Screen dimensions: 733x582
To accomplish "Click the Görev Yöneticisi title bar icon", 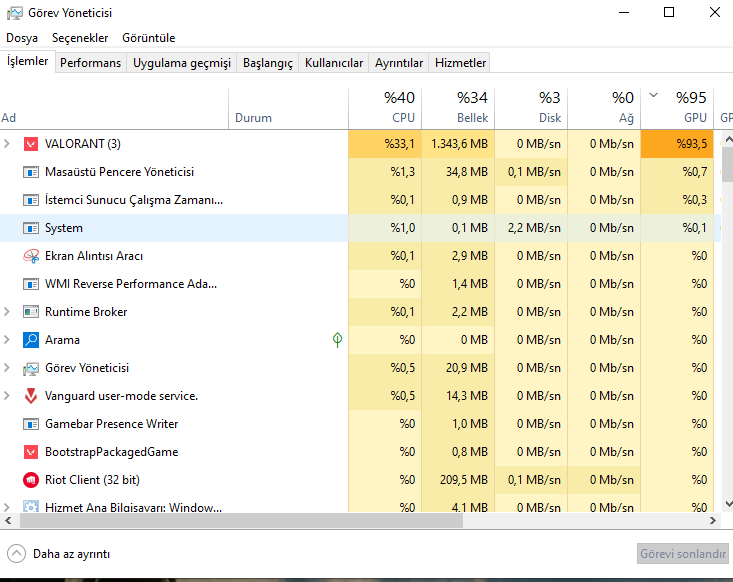I will tap(14, 13).
